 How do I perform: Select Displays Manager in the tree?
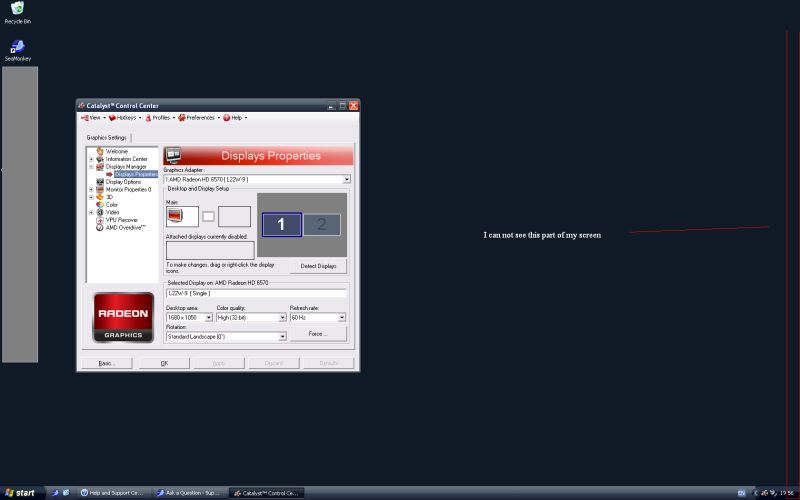click(126, 167)
